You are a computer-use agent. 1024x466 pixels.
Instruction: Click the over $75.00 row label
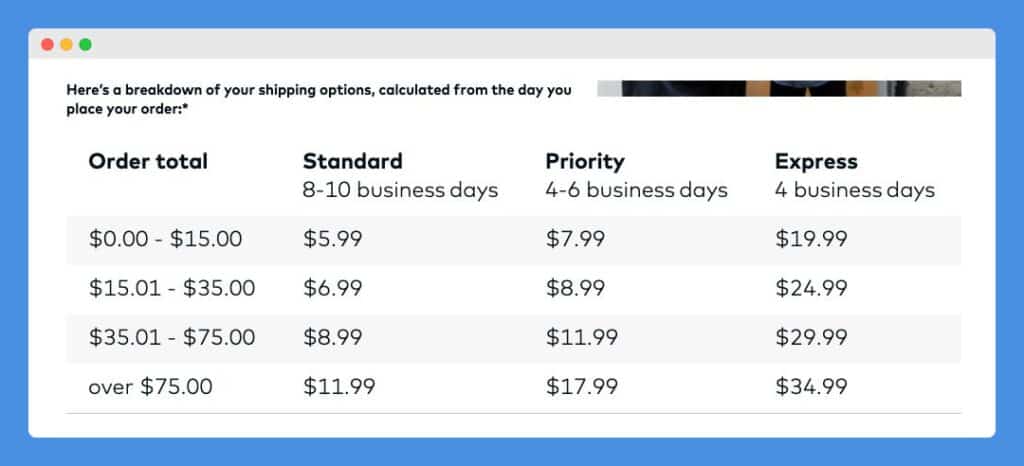[150, 386]
